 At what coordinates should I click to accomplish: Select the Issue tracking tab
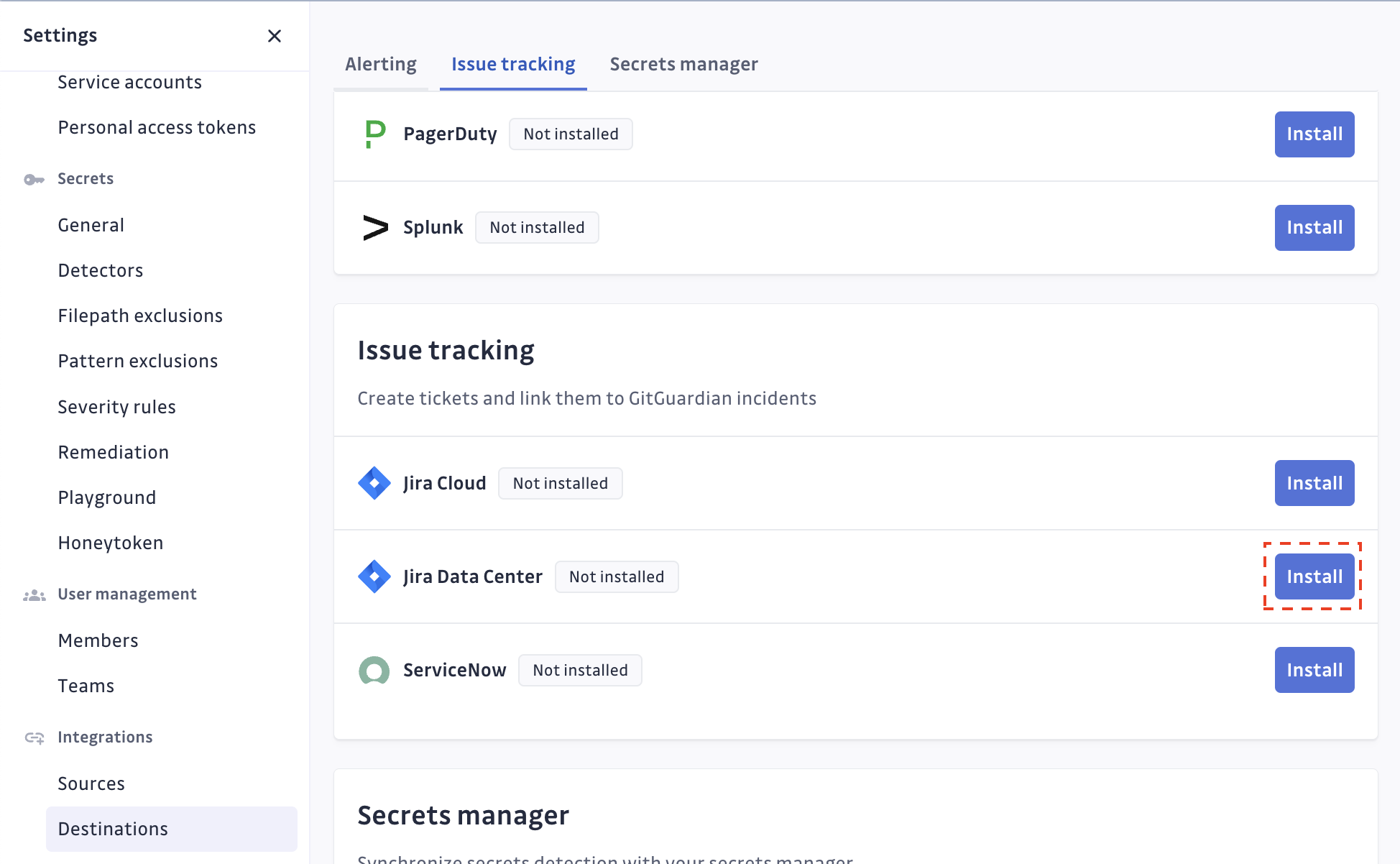point(513,64)
